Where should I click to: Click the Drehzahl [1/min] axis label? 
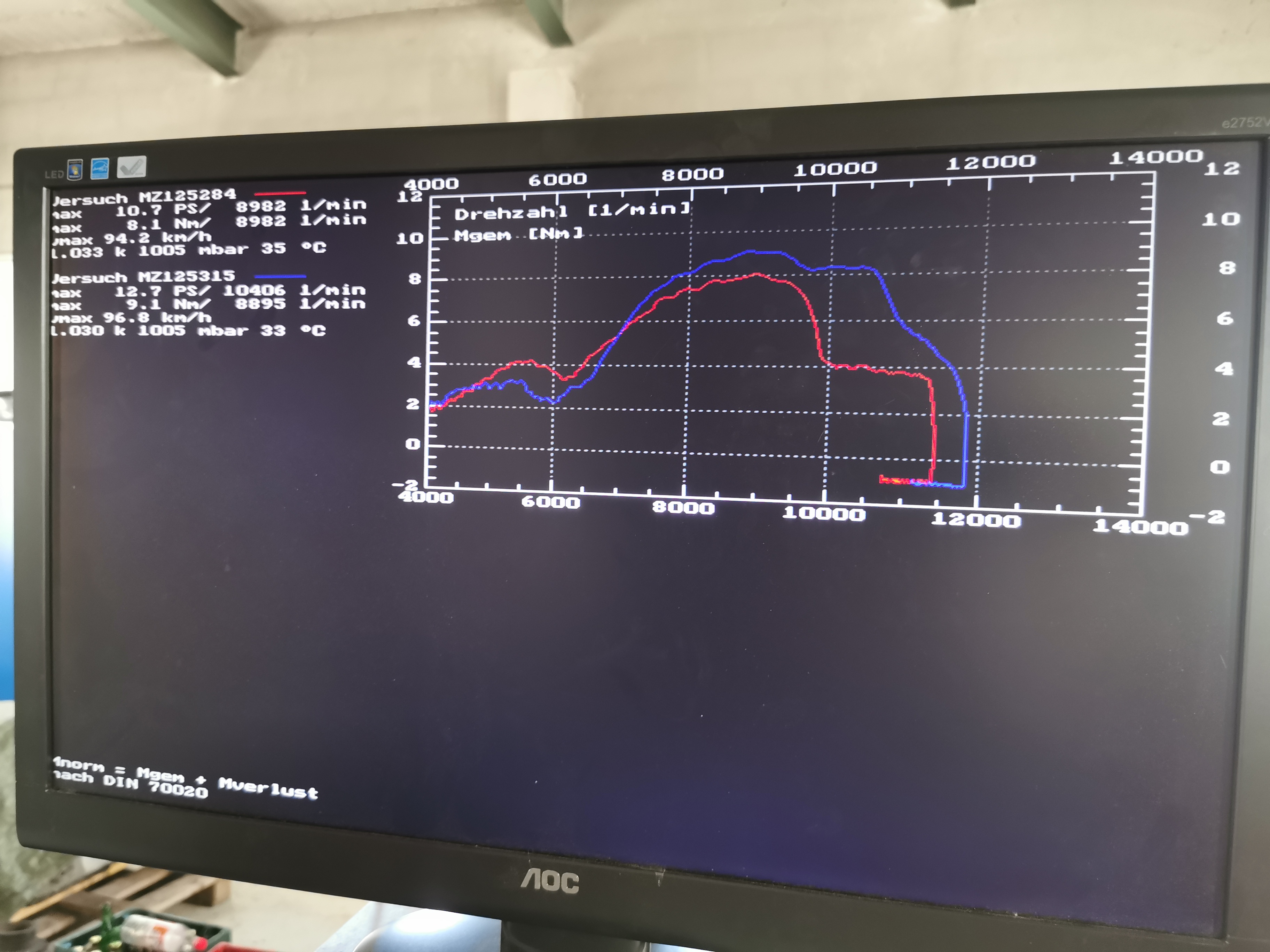click(571, 211)
